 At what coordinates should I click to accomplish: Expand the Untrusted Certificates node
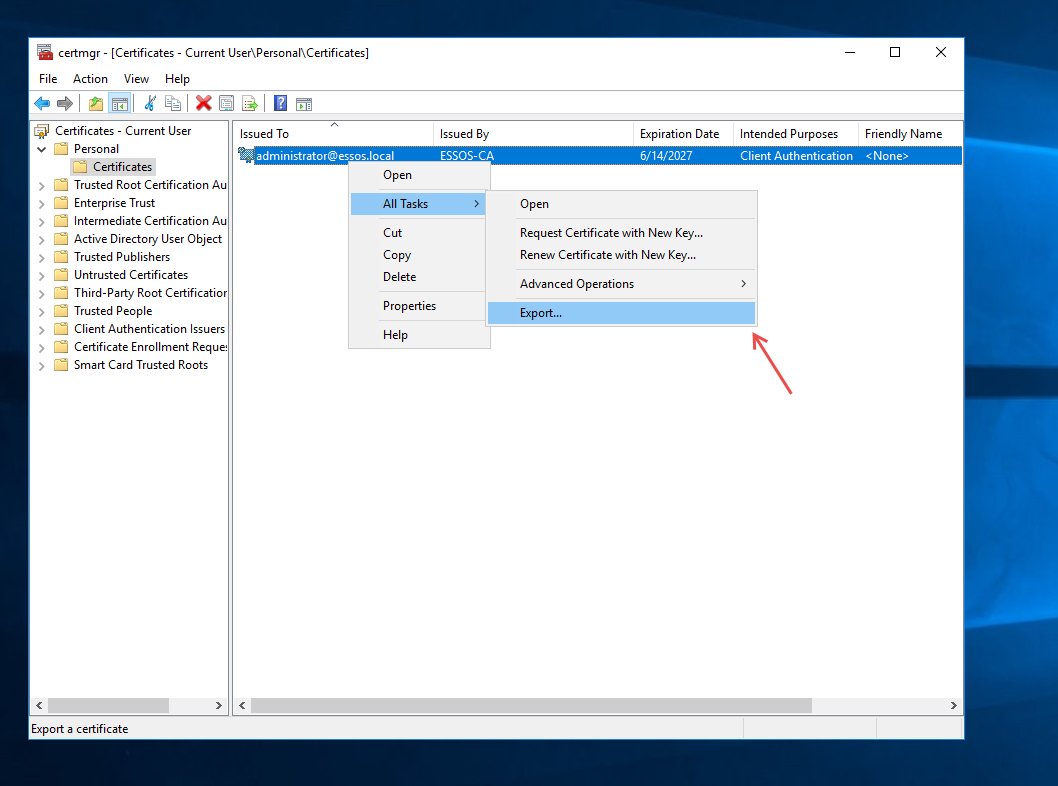point(42,275)
